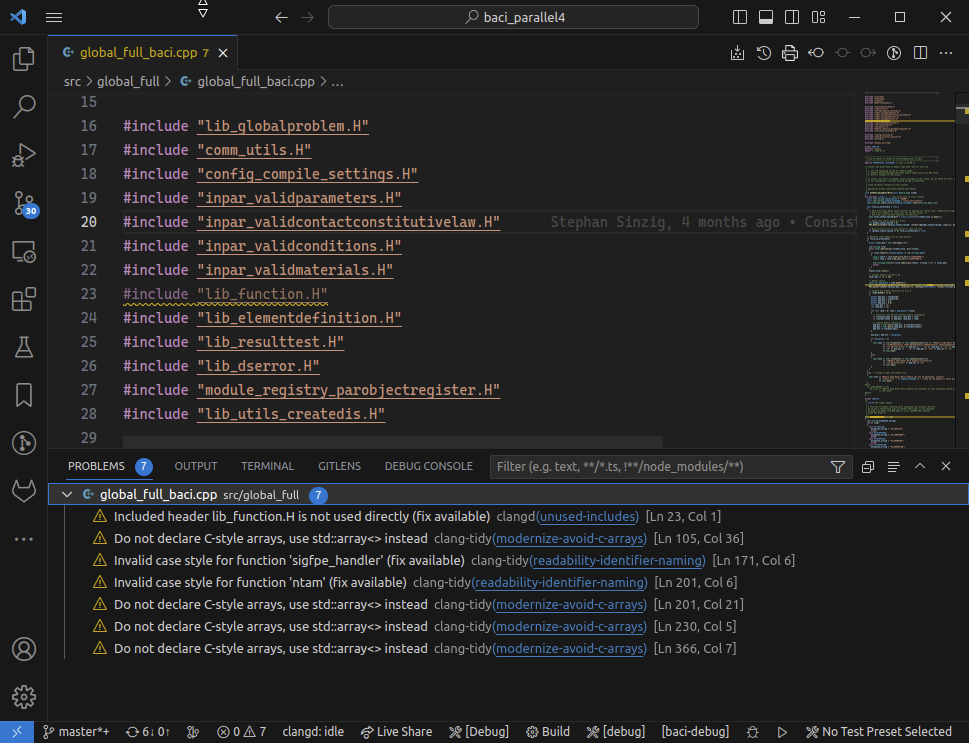Screen dimensions: 969x743
Task: Open the Accounts menu
Action: tap(23, 649)
